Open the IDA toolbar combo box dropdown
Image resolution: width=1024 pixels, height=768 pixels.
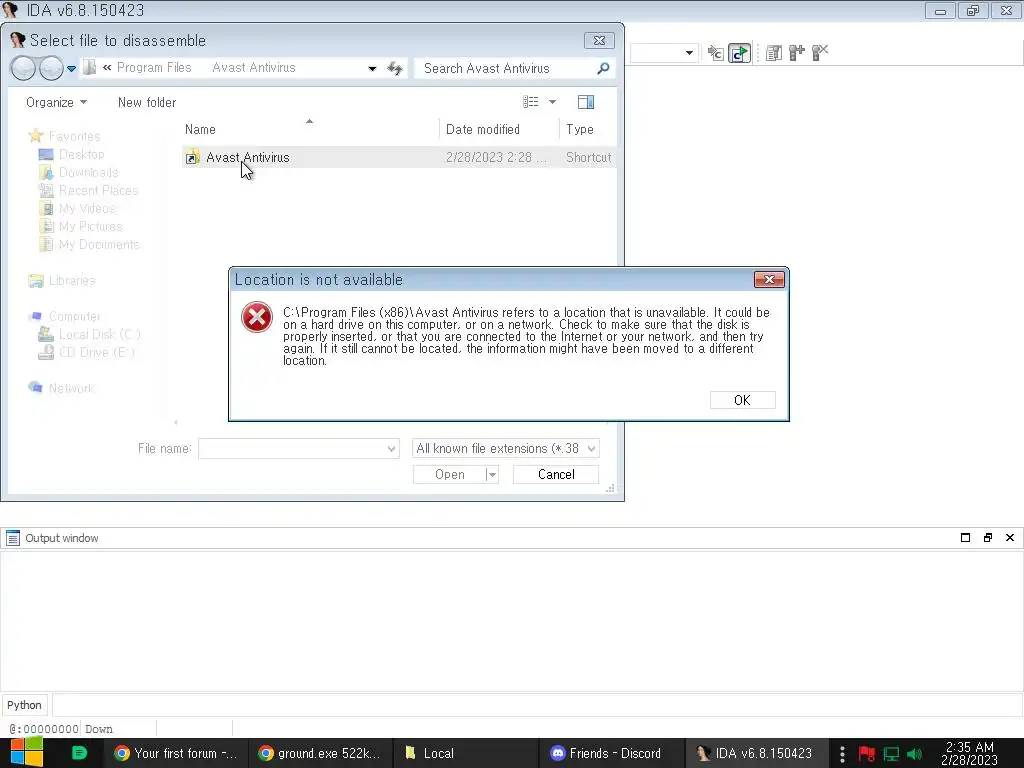coord(689,52)
